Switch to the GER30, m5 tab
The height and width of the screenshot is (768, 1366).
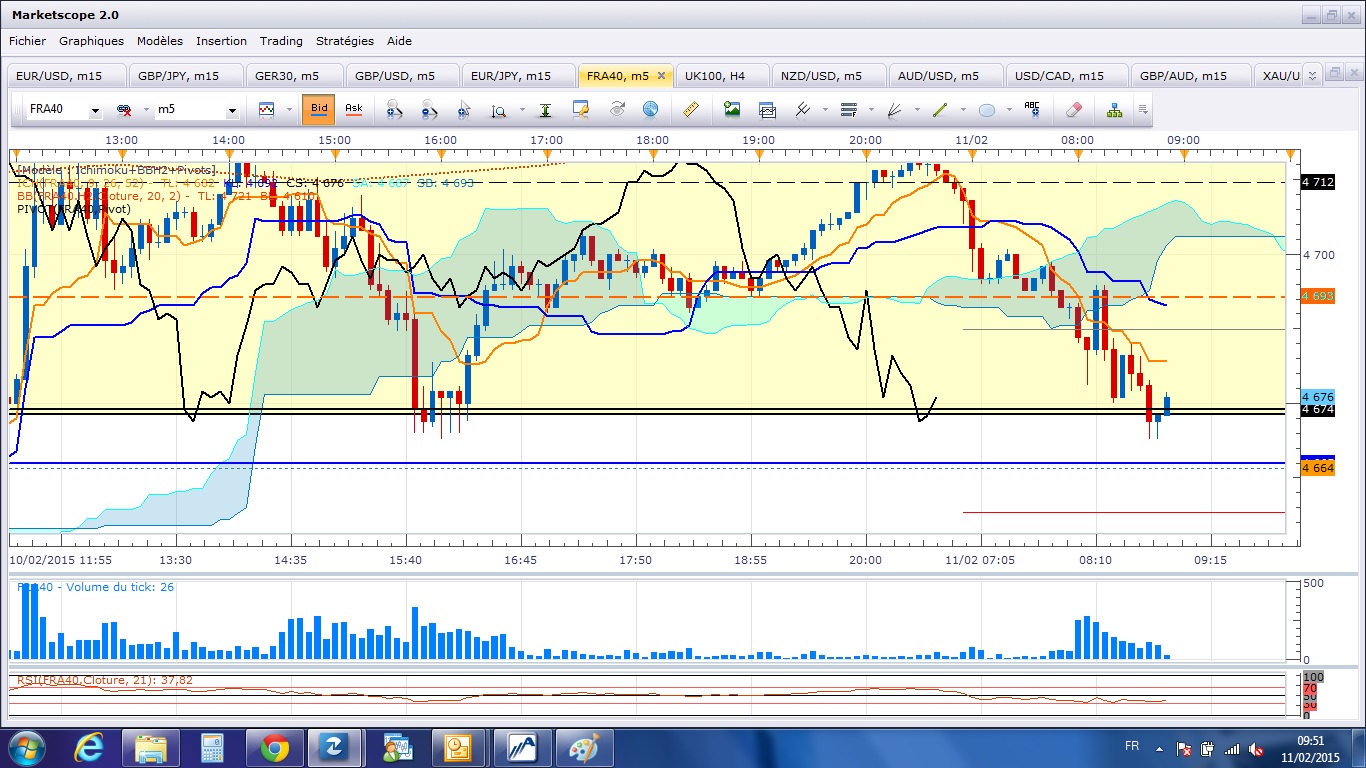[288, 76]
